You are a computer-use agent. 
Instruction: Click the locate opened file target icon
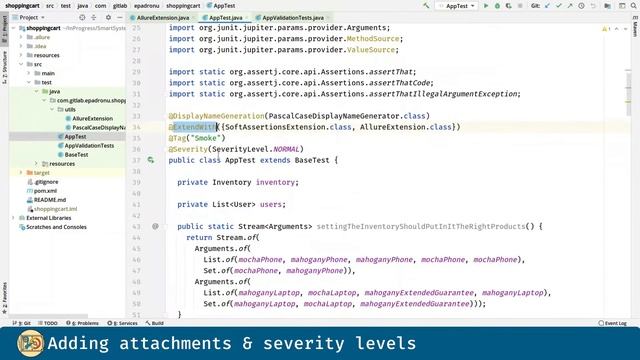coord(82,18)
